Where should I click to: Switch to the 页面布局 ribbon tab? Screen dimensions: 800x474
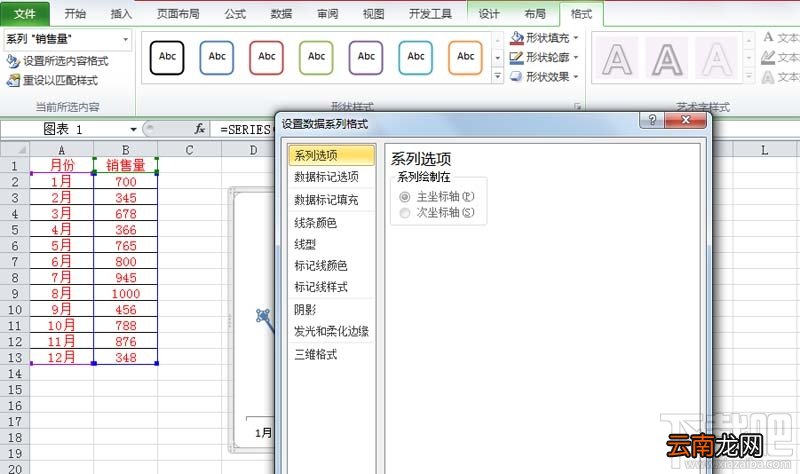(x=178, y=14)
